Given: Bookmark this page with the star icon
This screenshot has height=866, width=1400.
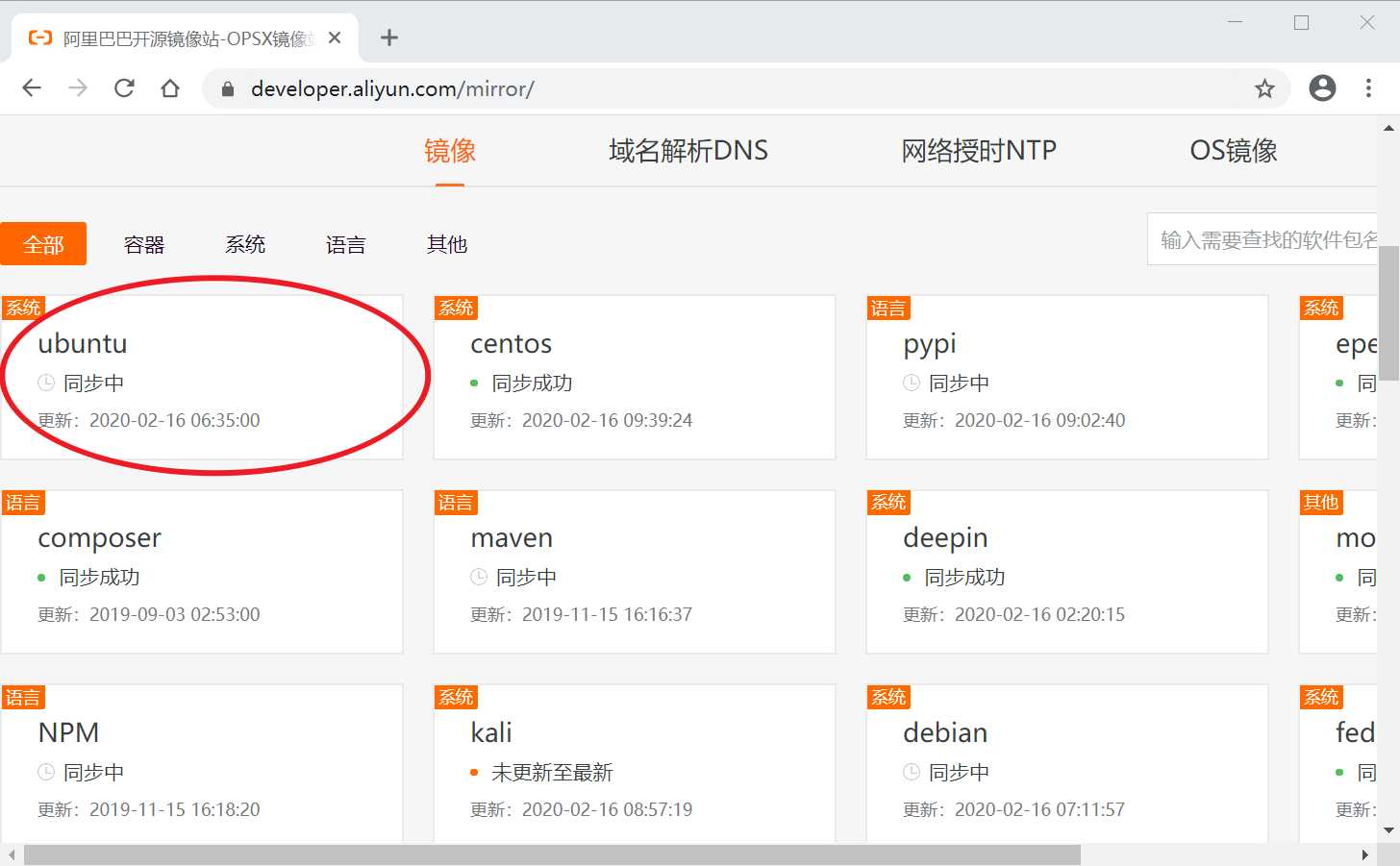Looking at the screenshot, I should (1264, 88).
